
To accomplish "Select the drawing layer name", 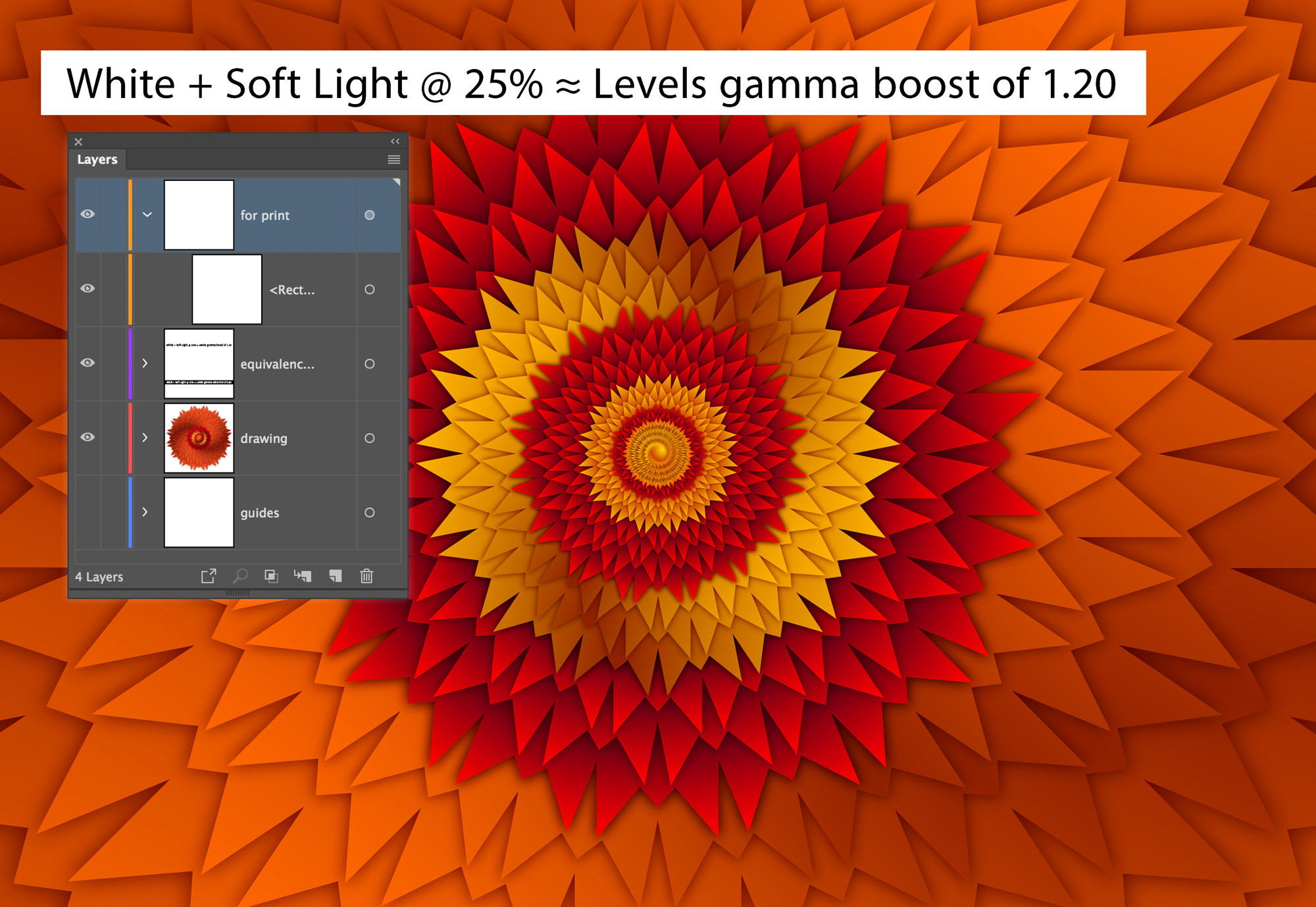I will click(x=263, y=438).
